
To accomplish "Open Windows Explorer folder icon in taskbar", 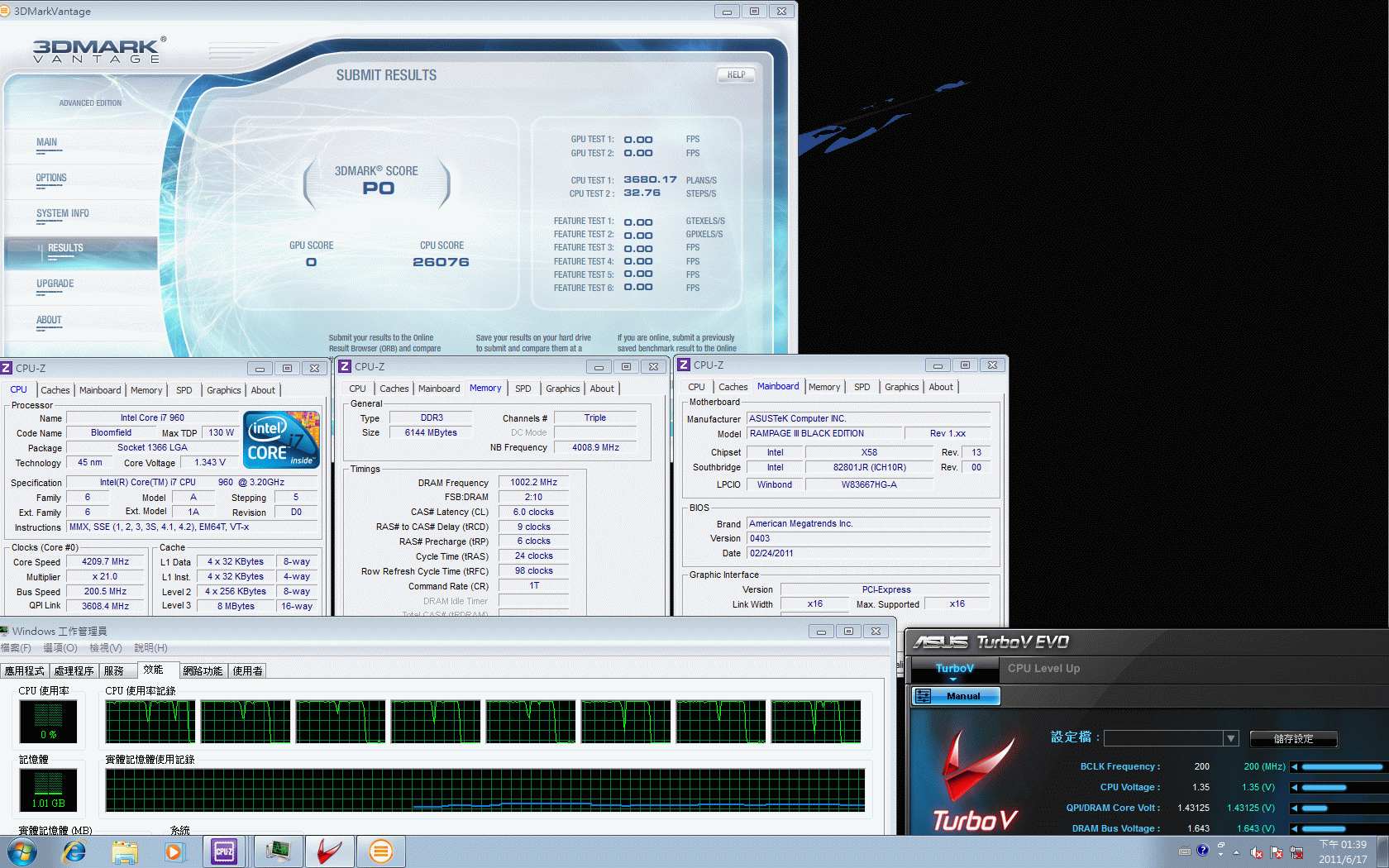I will (x=125, y=851).
